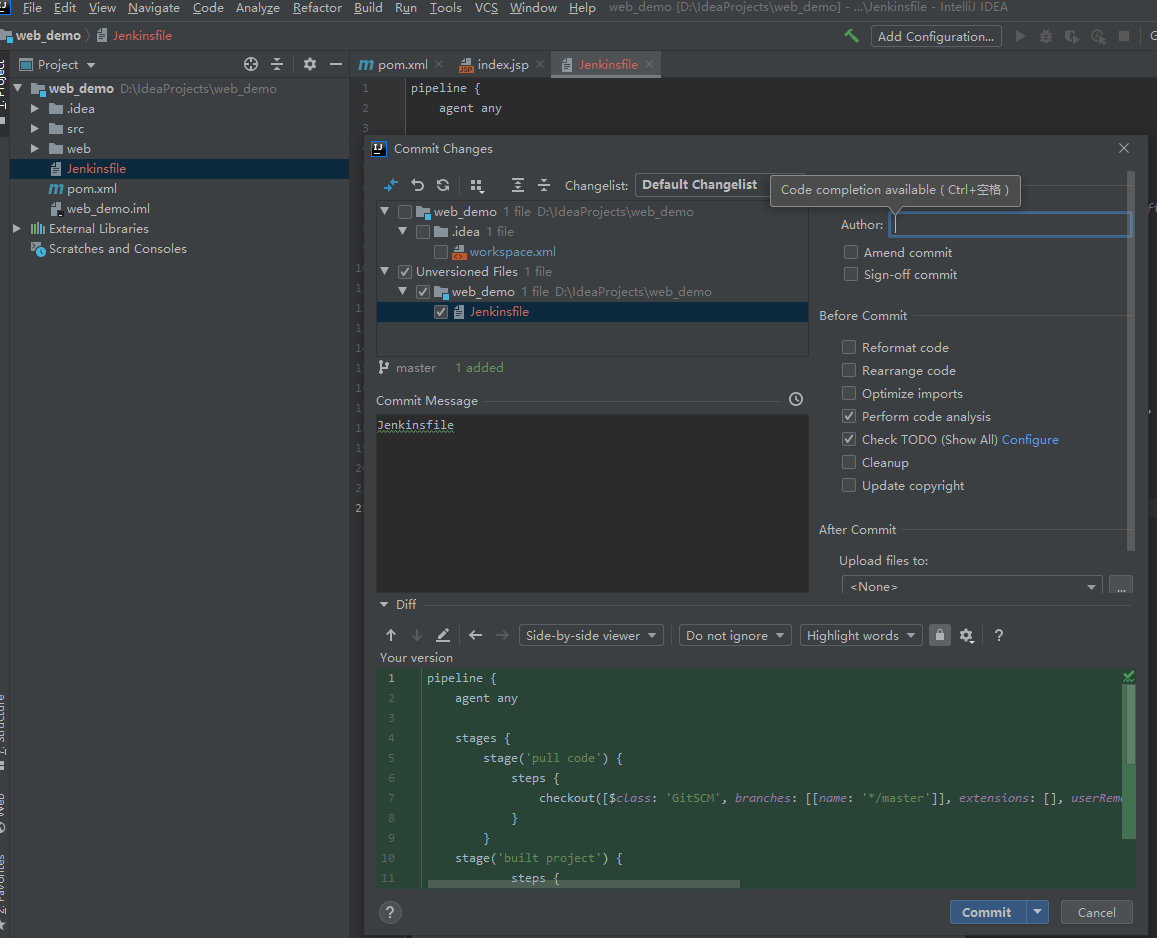
Task: Open the Project view selector
Action: tap(58, 64)
